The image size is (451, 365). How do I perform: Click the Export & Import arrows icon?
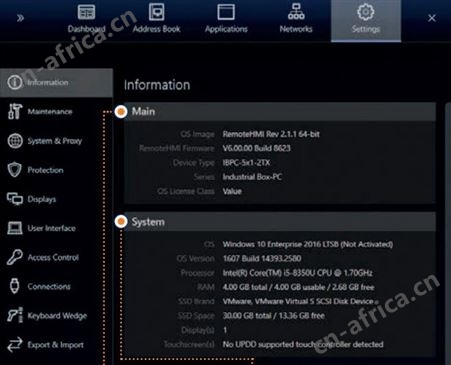[15, 344]
